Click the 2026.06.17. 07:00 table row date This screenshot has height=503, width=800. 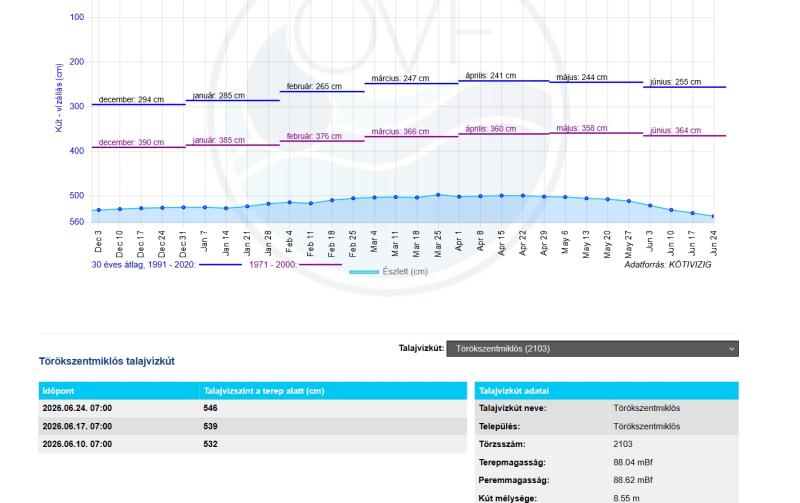coord(77,426)
